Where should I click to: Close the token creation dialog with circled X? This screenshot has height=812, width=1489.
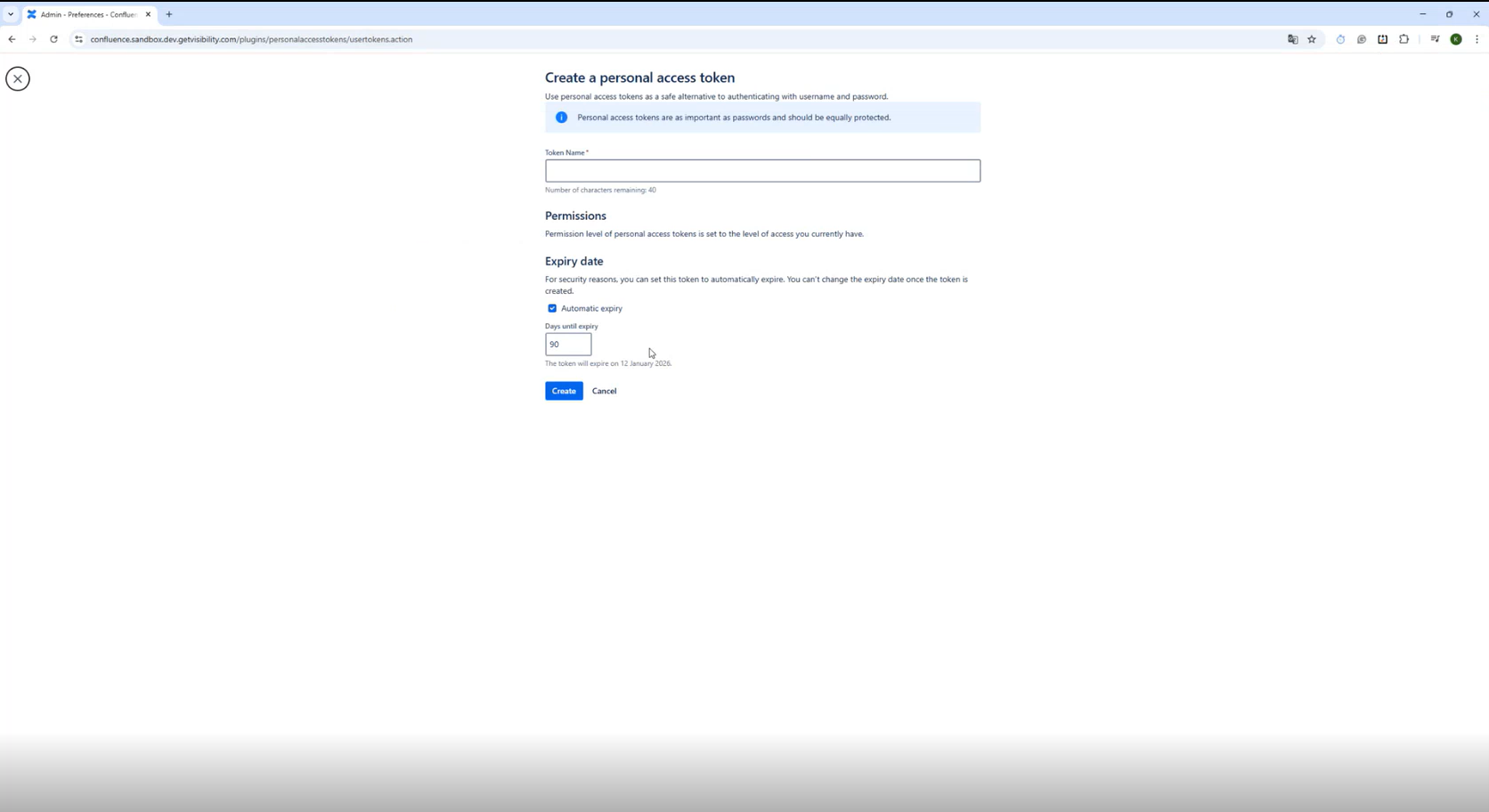(x=18, y=78)
